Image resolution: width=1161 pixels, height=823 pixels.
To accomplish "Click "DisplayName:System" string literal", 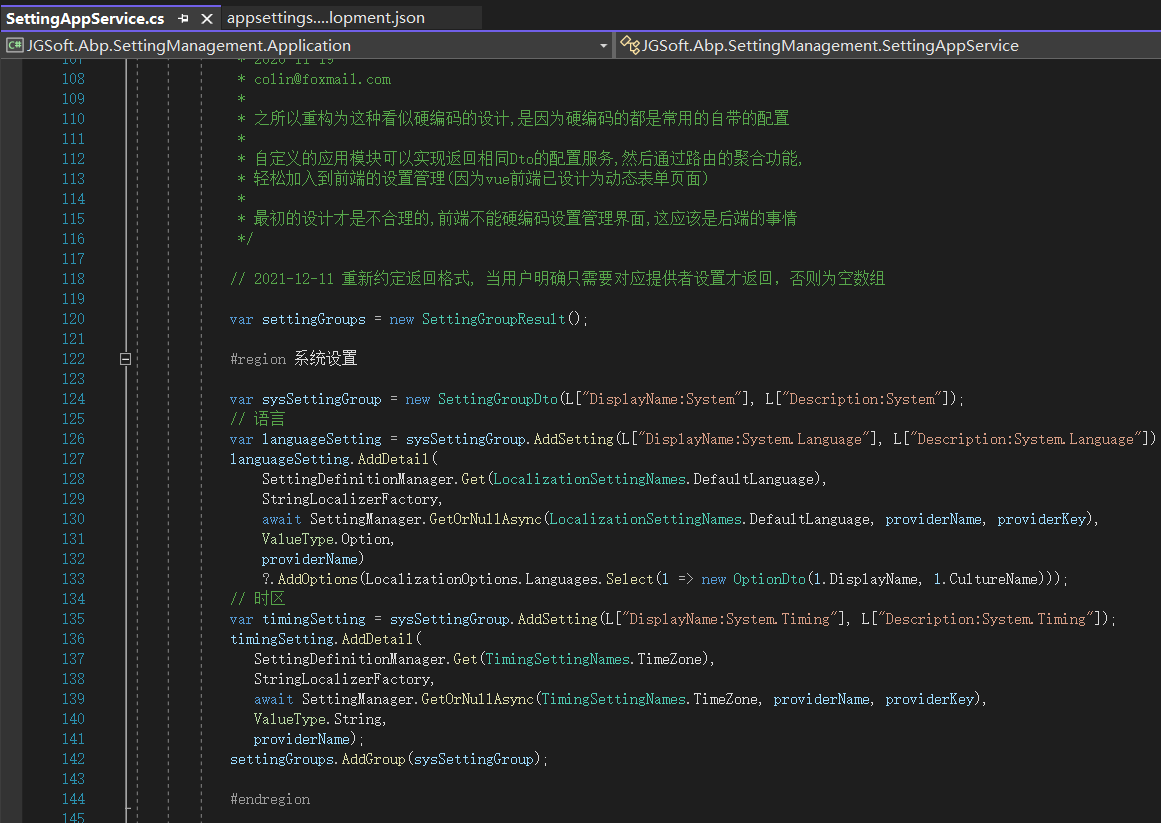I will coord(662,399).
